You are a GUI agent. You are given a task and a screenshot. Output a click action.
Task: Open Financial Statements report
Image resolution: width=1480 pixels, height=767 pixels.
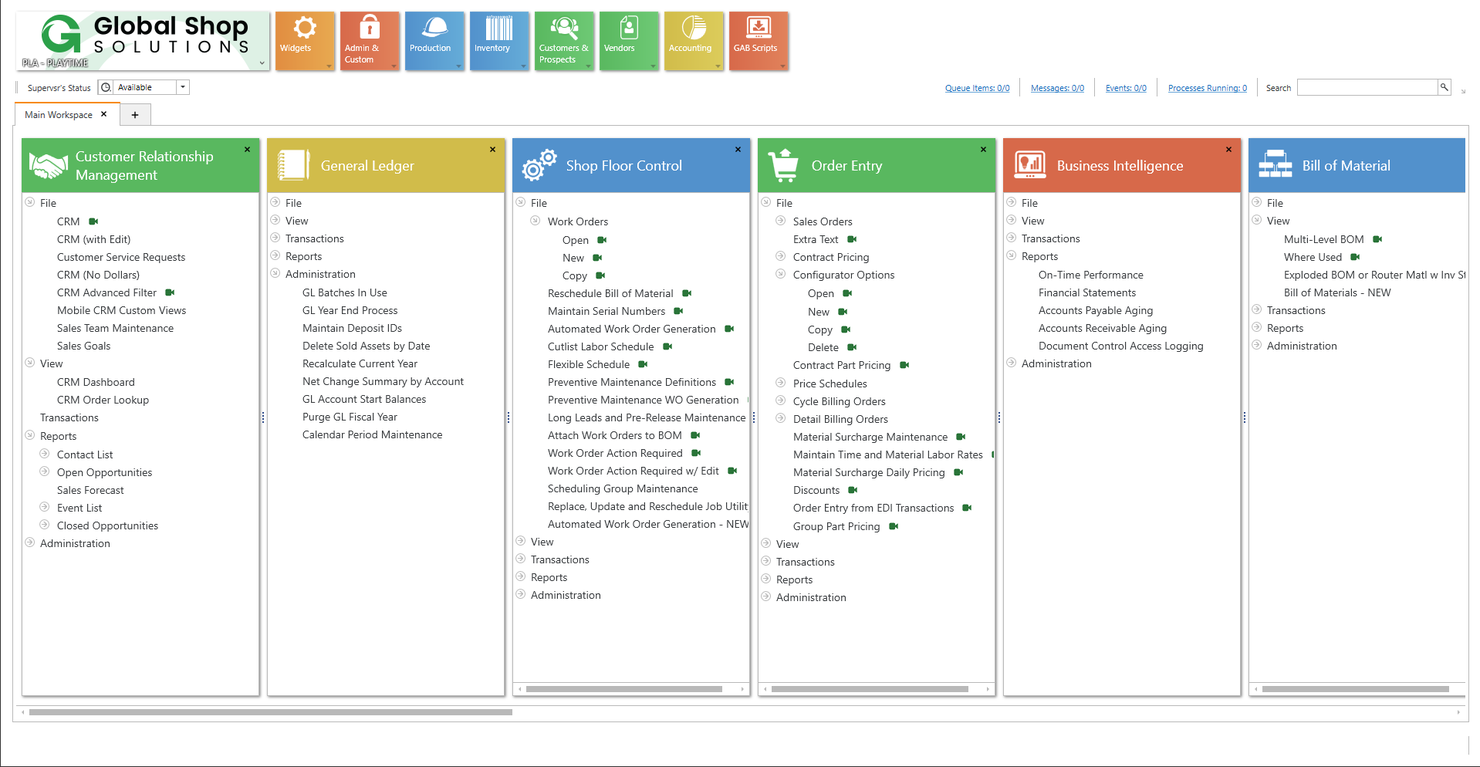point(1087,293)
